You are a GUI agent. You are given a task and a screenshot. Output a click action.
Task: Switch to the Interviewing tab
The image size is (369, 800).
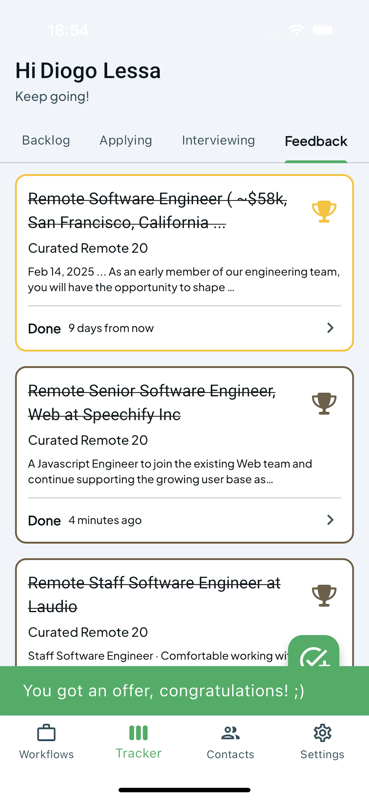[218, 140]
